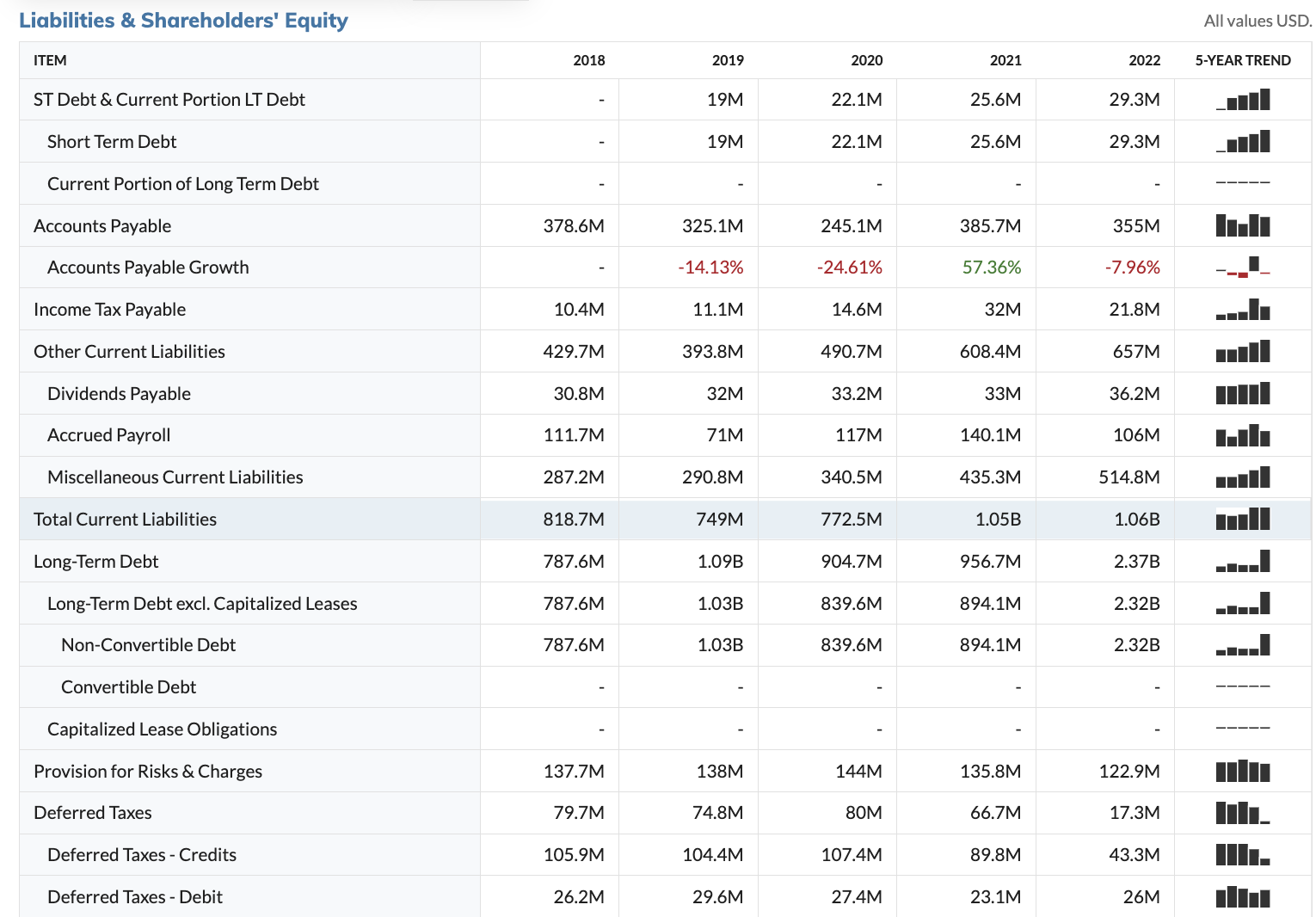This screenshot has width=1316, height=917.
Task: Click the Total Current Liabilities trend chart
Action: point(1243,519)
